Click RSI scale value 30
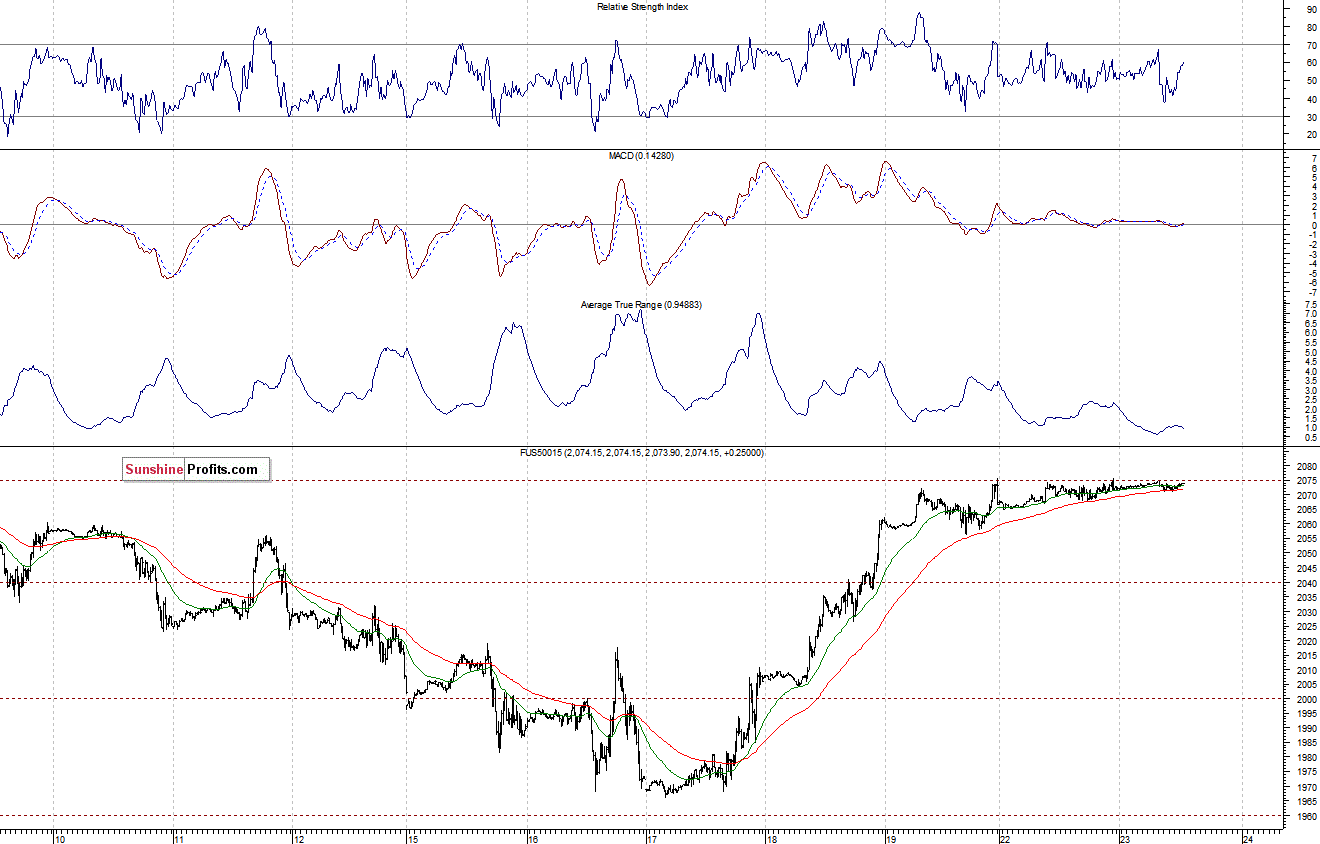Image resolution: width=1320 pixels, height=844 pixels. click(x=1311, y=117)
